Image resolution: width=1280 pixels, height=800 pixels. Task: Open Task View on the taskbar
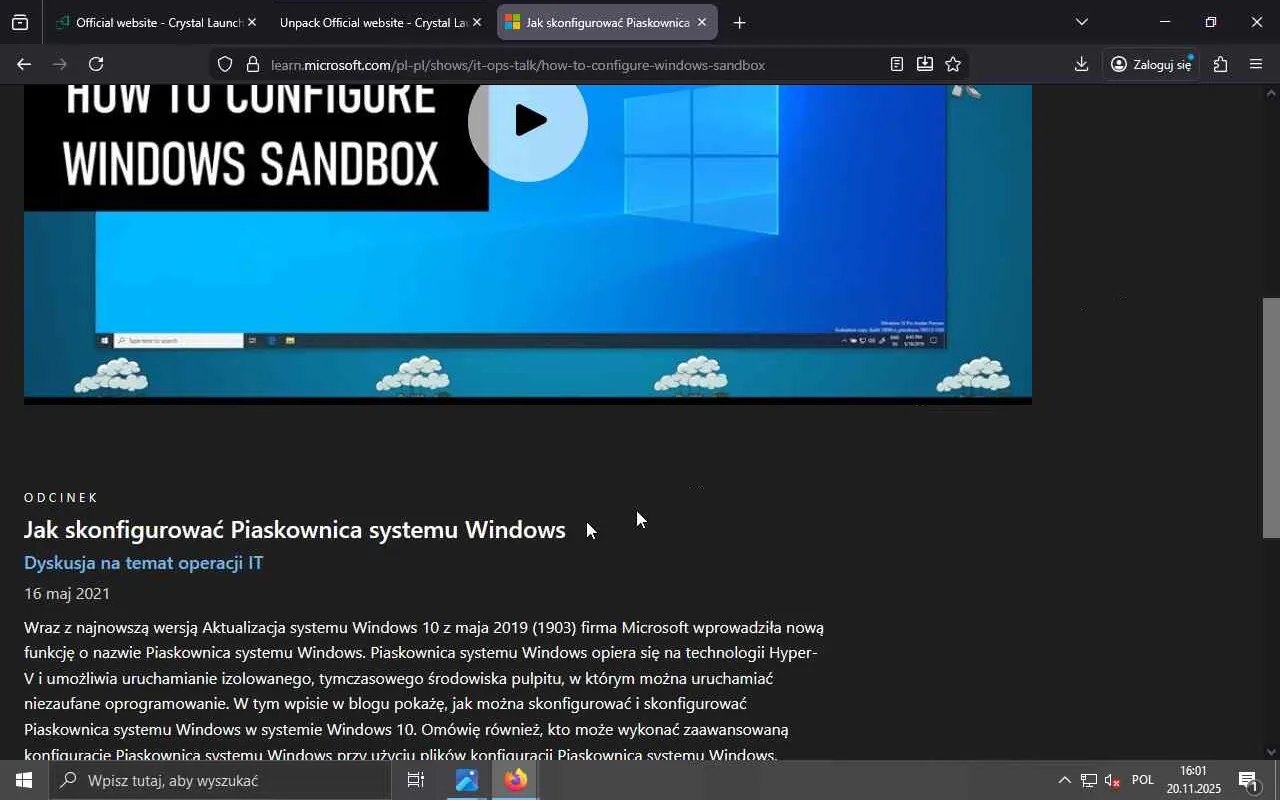coord(416,780)
